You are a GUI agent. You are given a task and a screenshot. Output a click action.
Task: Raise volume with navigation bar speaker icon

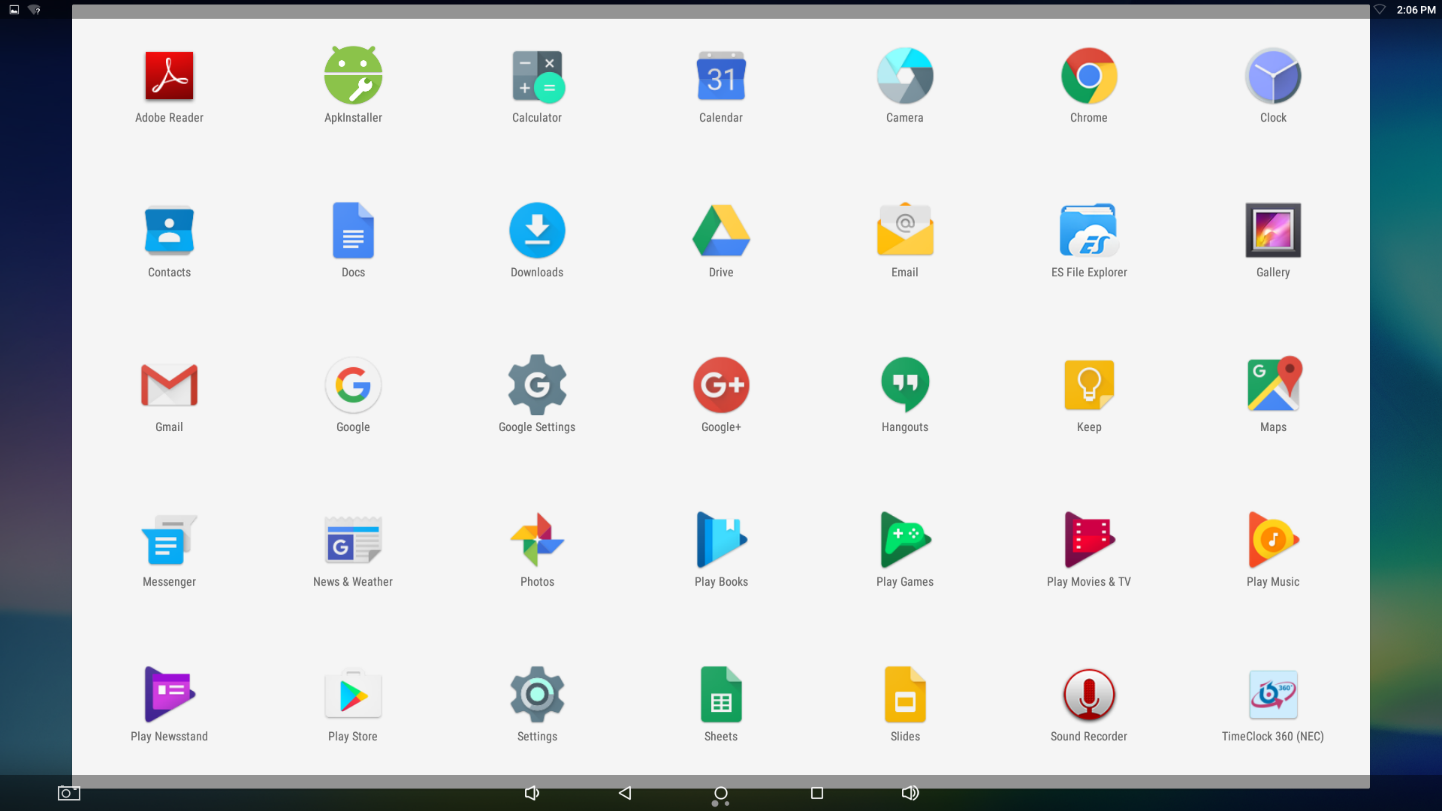click(910, 793)
